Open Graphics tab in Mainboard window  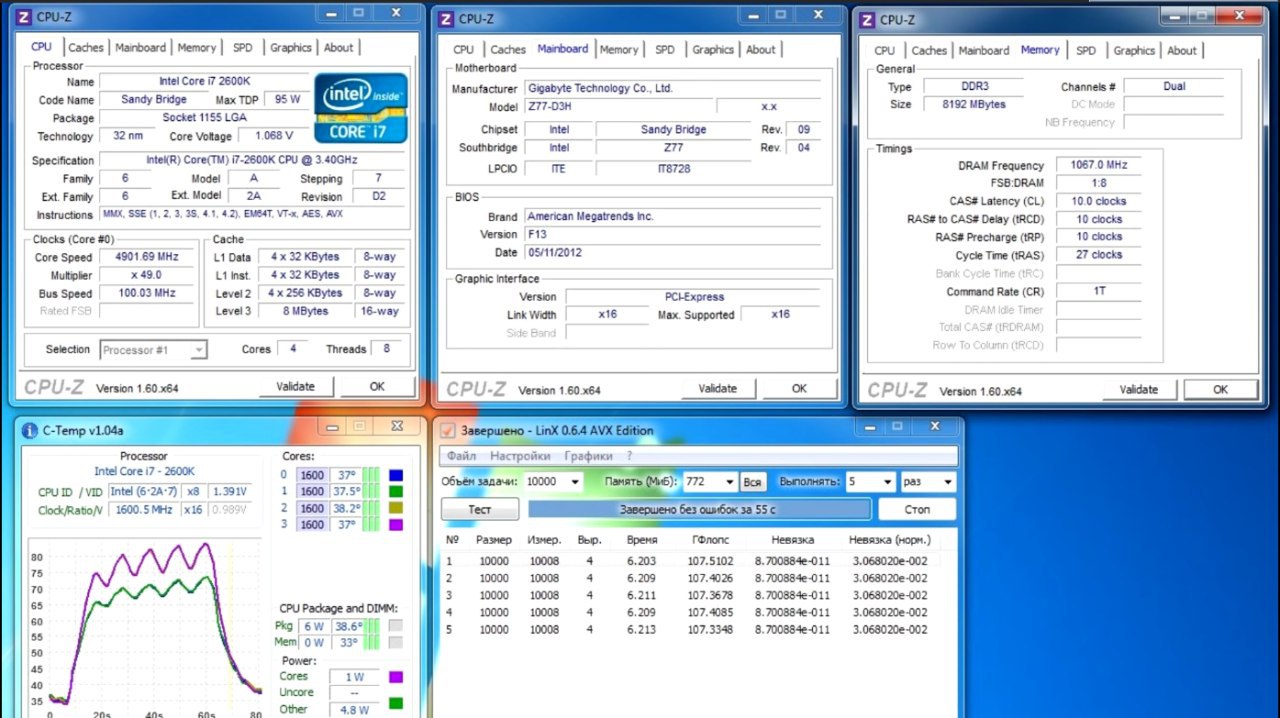point(713,49)
